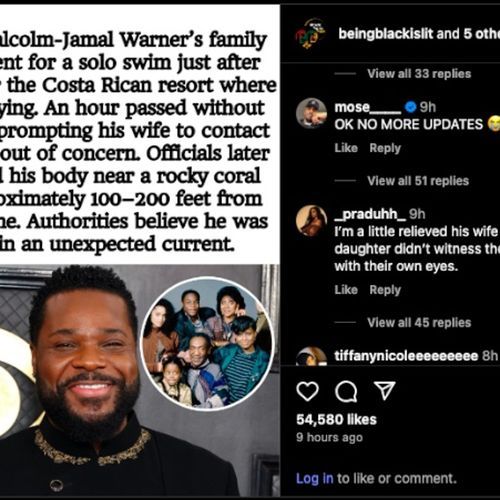Expand View all 51 replies
This screenshot has width=500, height=500.
(418, 181)
